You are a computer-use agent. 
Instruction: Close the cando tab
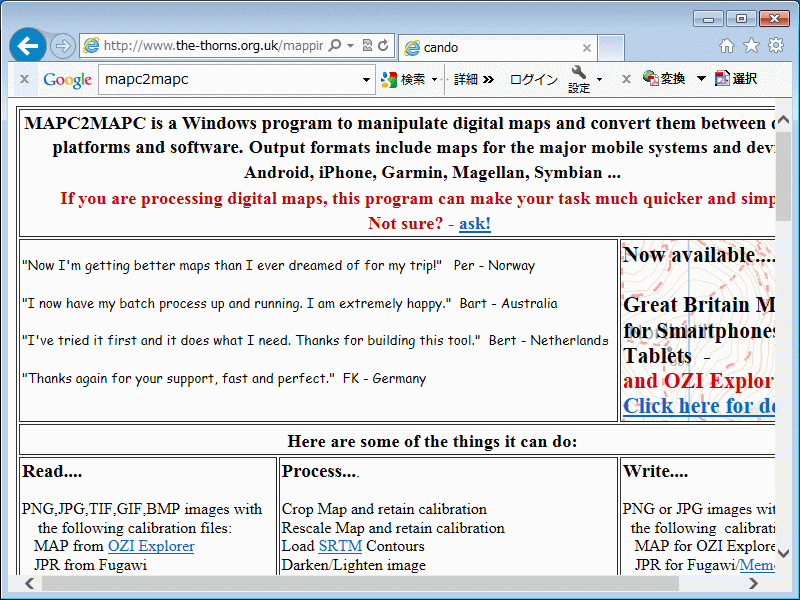[x=587, y=48]
